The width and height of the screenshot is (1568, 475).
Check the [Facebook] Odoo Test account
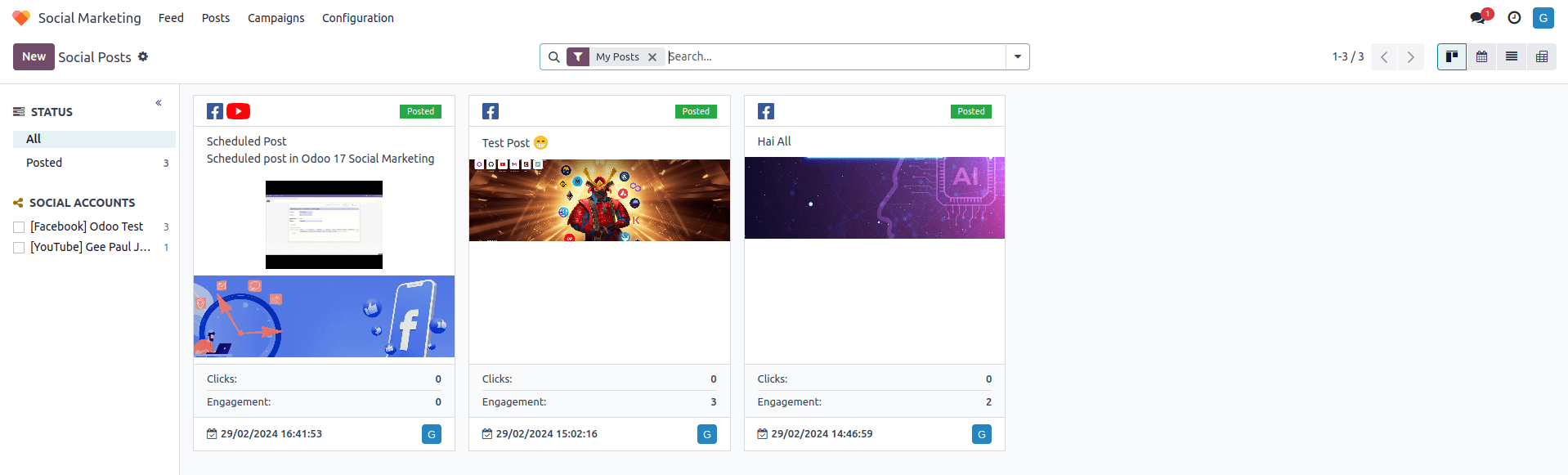coord(19,227)
